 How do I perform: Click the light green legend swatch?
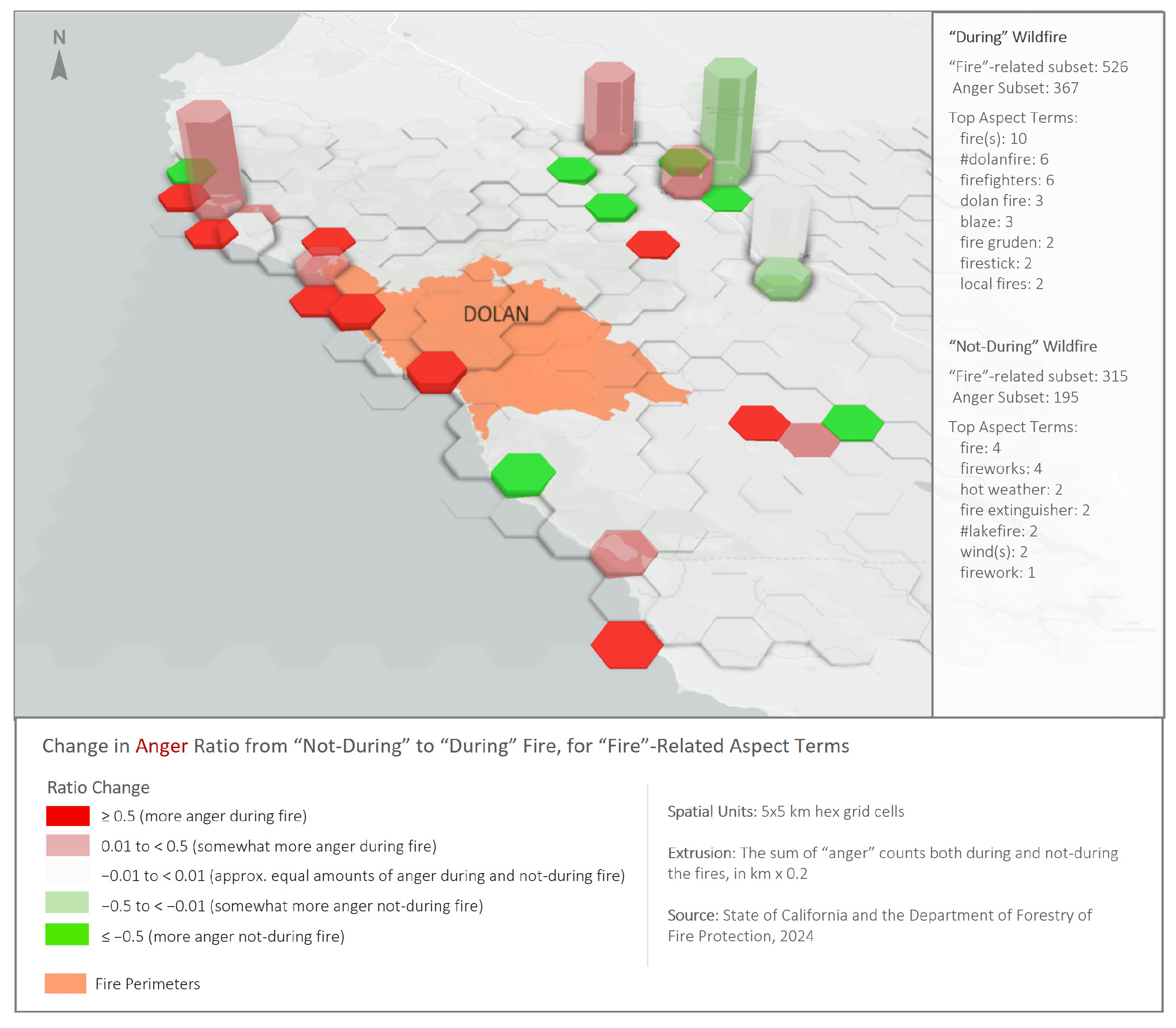pos(68,902)
